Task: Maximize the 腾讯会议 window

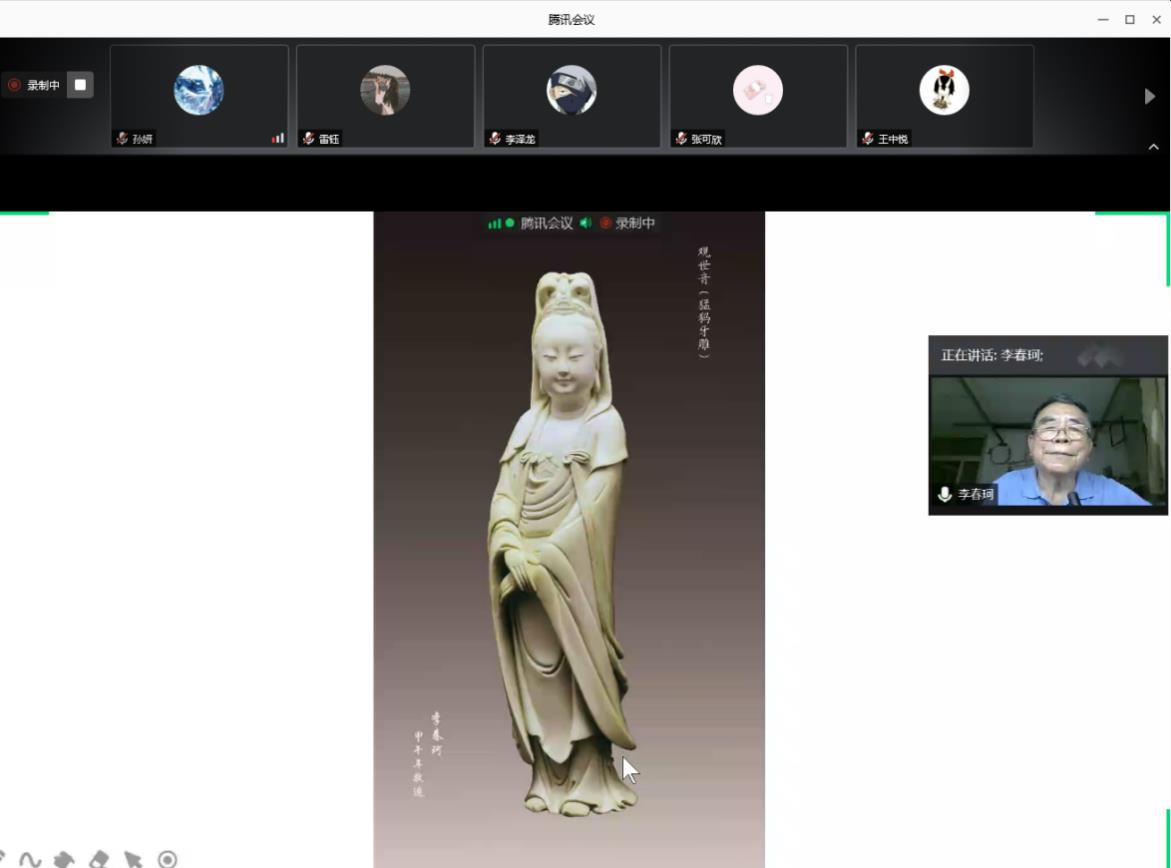Action: pos(1129,19)
